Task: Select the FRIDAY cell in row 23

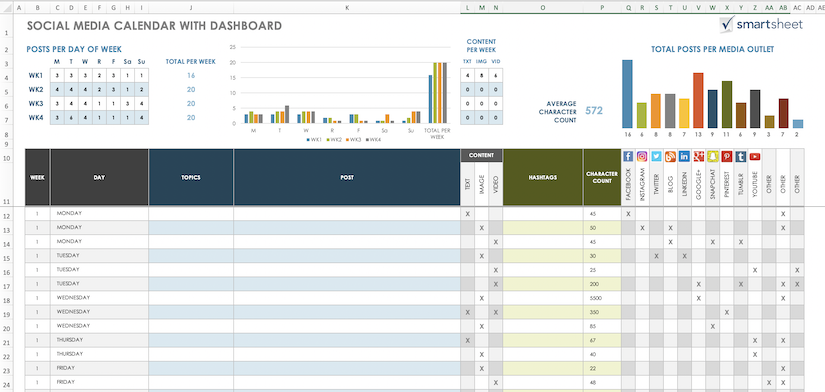Action: [99, 368]
